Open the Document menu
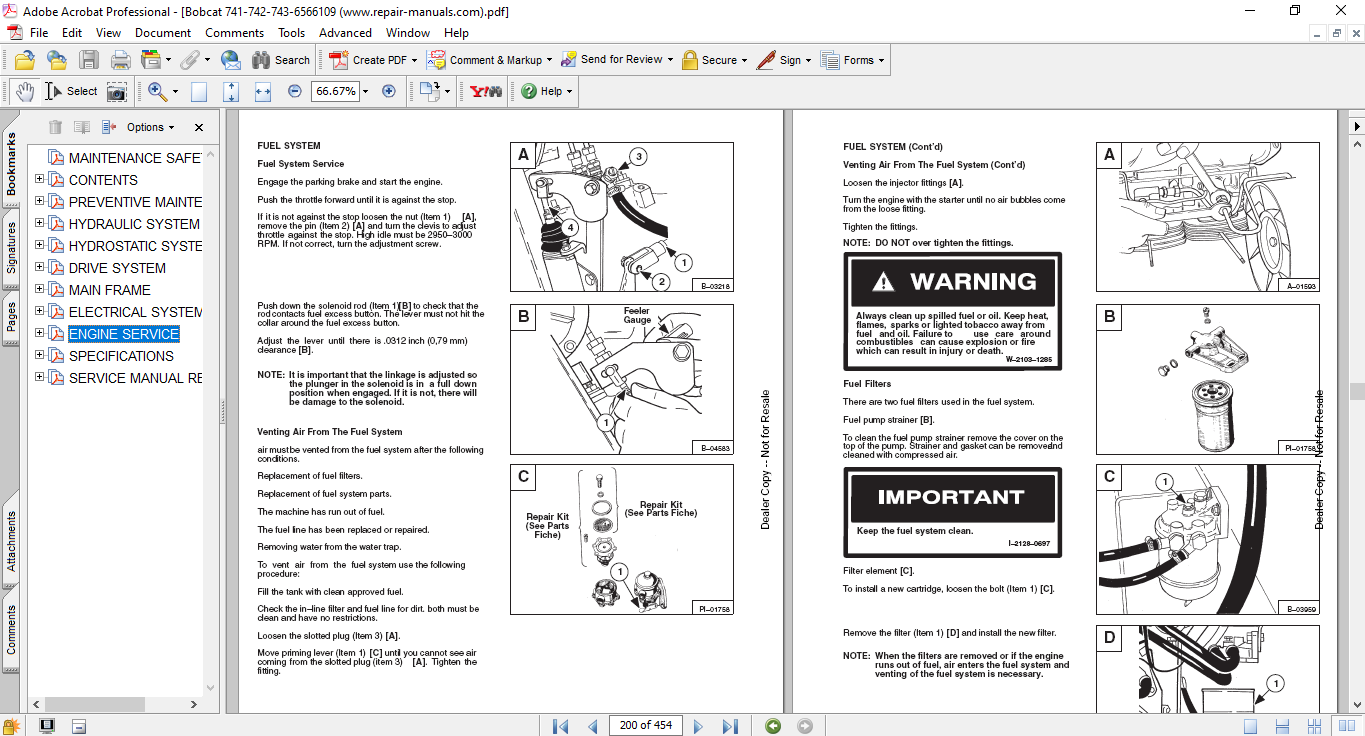1365x736 pixels. (163, 33)
